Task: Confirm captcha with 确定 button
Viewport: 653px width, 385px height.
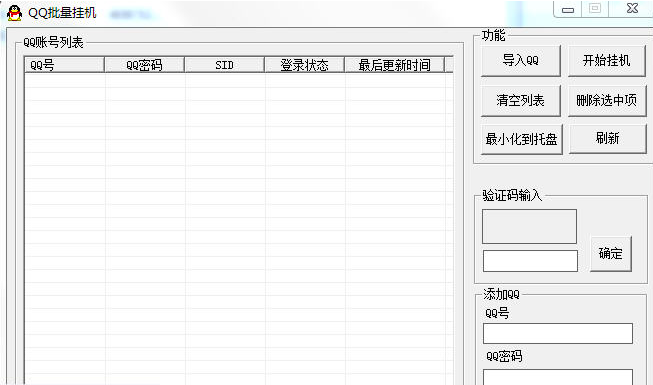Action: (x=611, y=253)
